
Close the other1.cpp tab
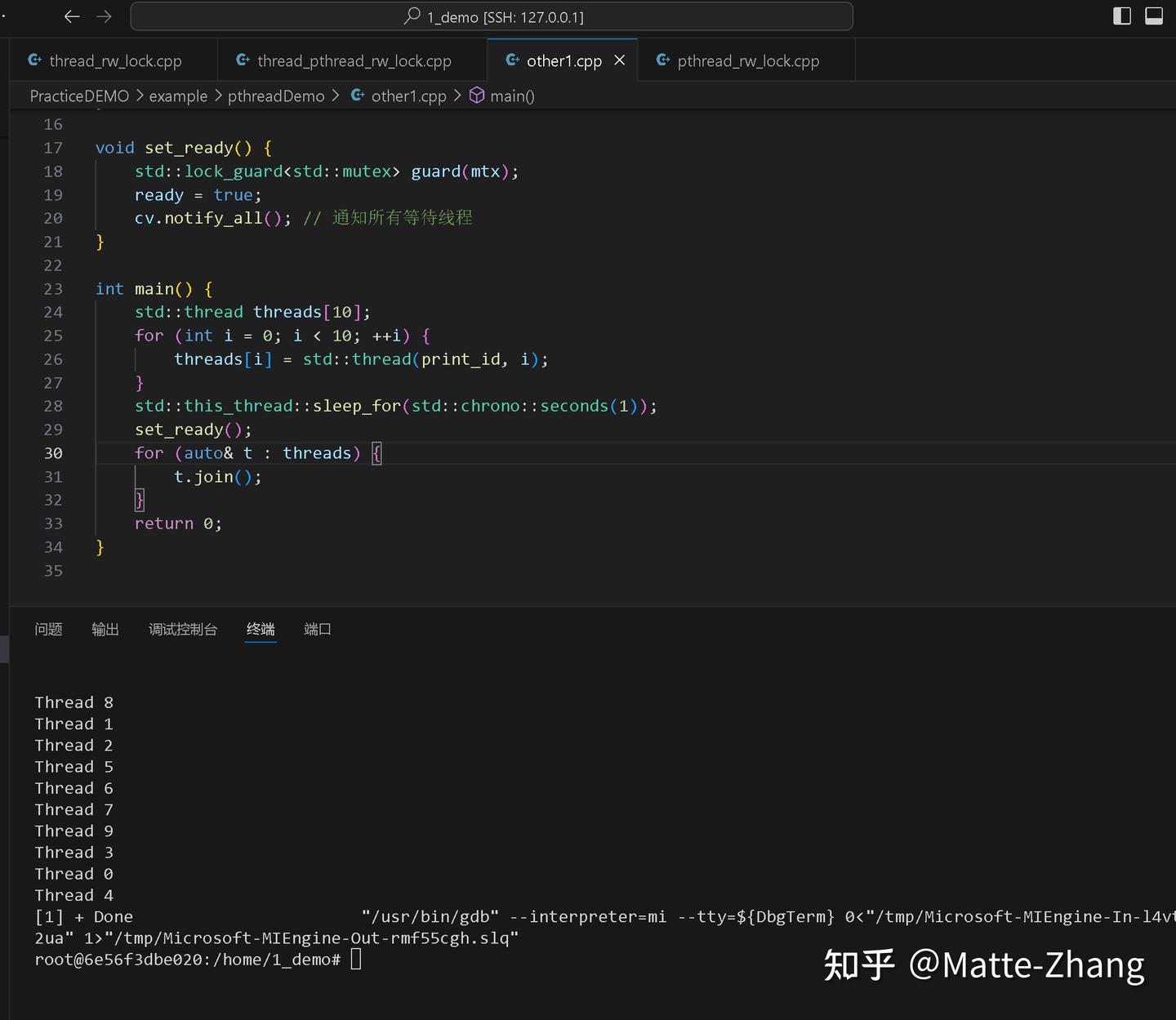pyautogui.click(x=619, y=60)
